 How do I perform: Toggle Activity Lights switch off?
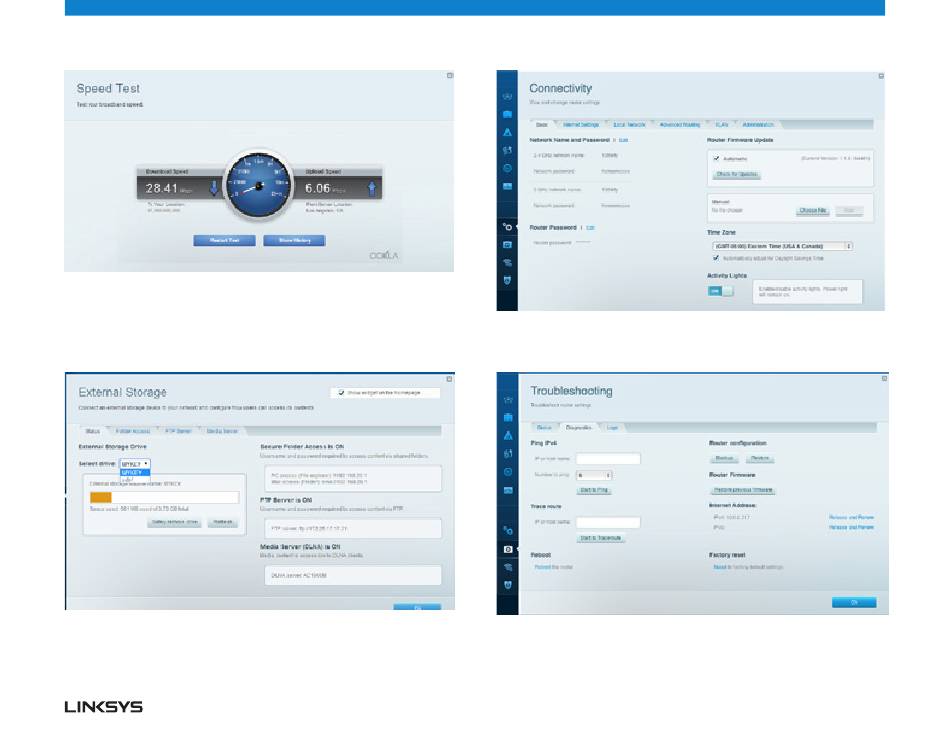[720, 291]
